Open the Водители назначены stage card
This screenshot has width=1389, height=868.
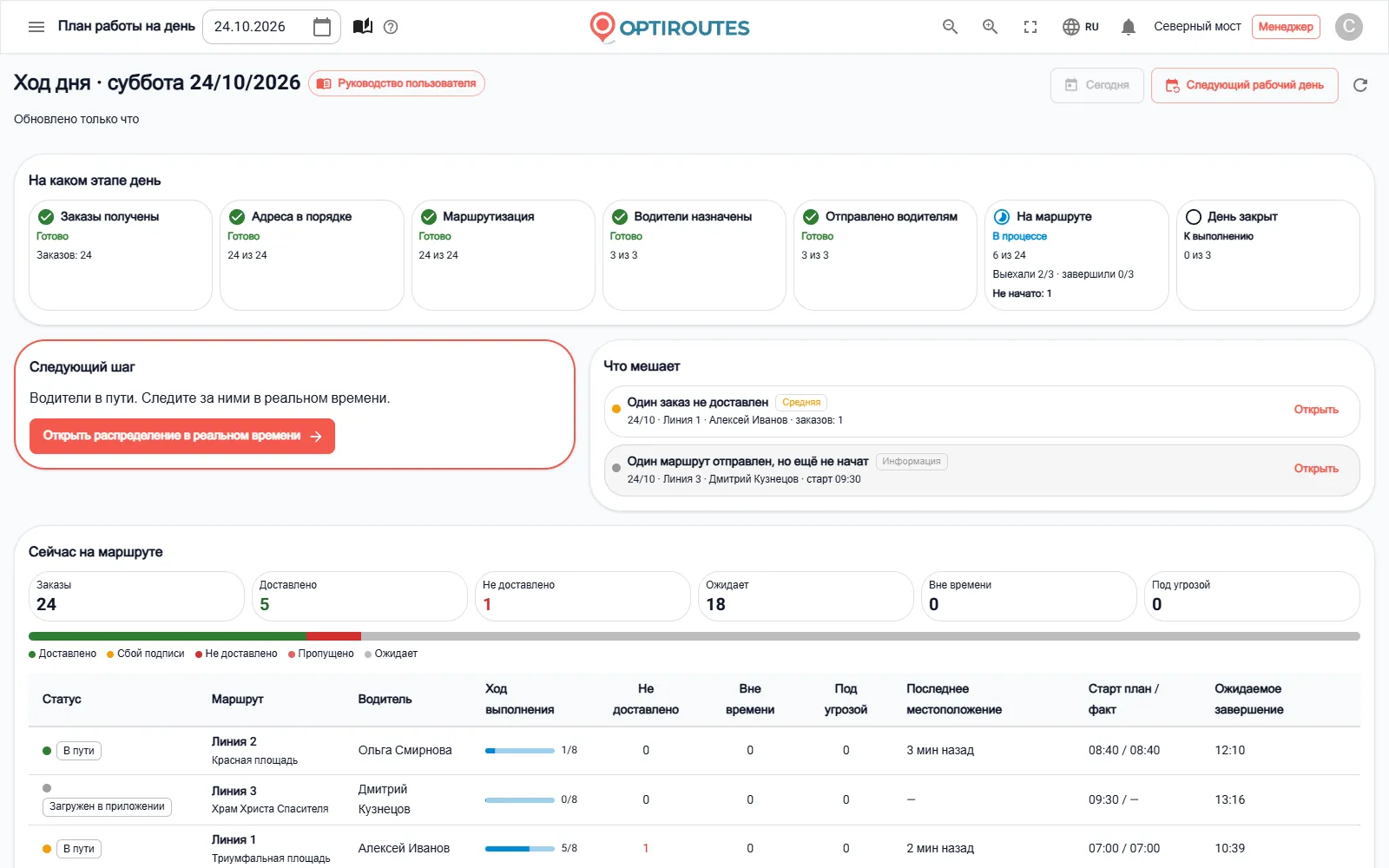point(694,255)
